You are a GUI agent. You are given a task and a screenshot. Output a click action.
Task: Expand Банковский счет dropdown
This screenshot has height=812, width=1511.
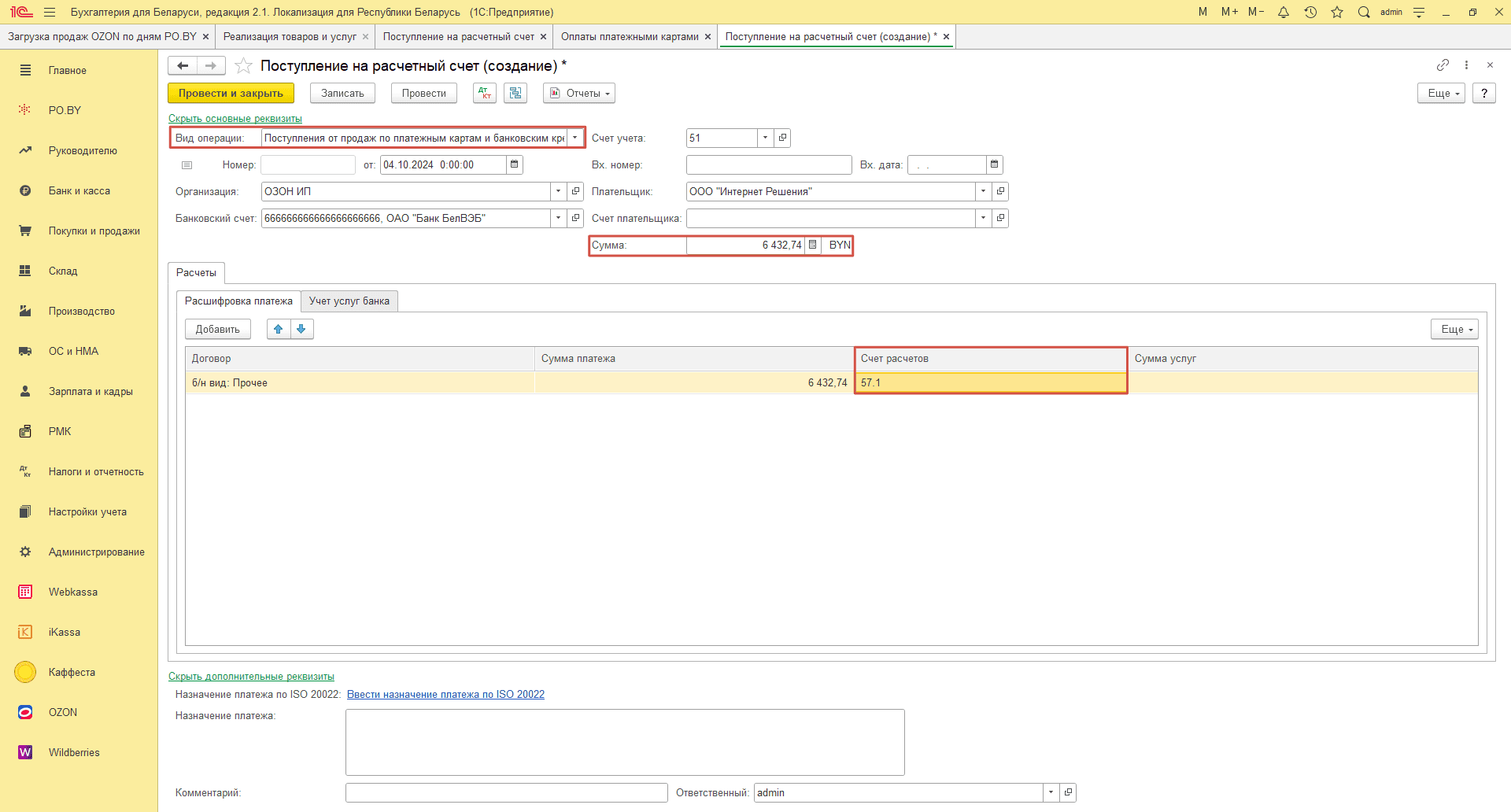[558, 218]
